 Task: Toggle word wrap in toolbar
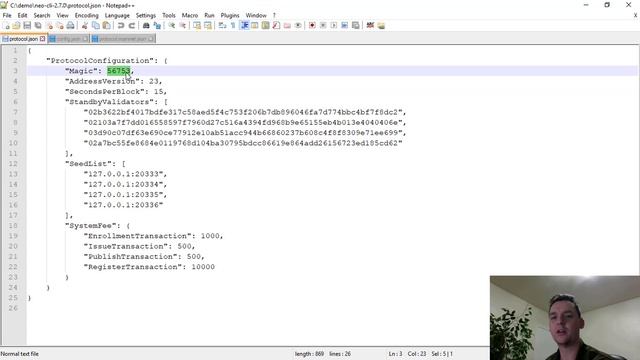click(222, 25)
